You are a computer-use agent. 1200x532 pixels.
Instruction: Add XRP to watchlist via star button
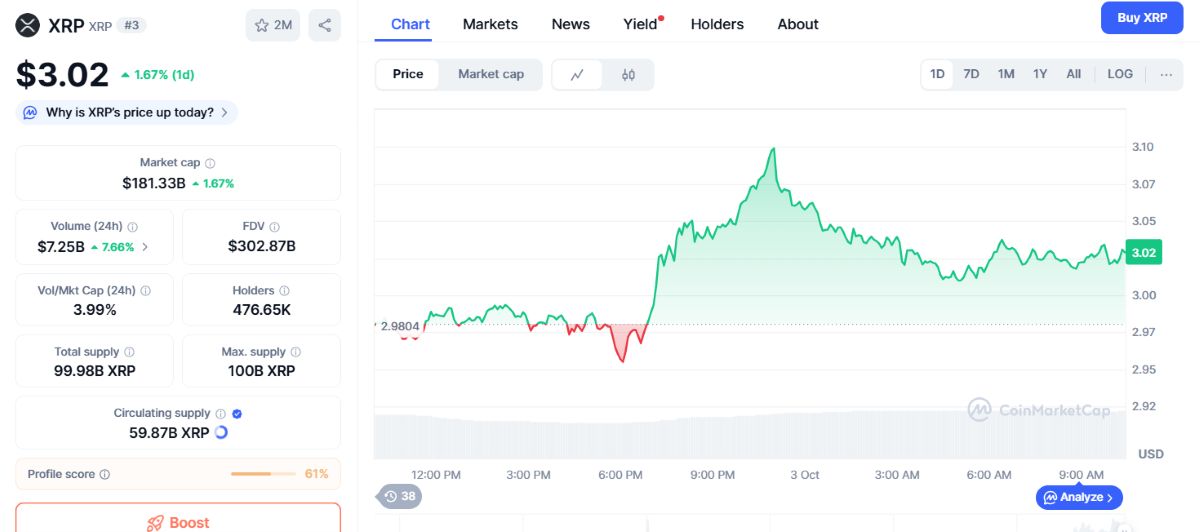coord(273,25)
